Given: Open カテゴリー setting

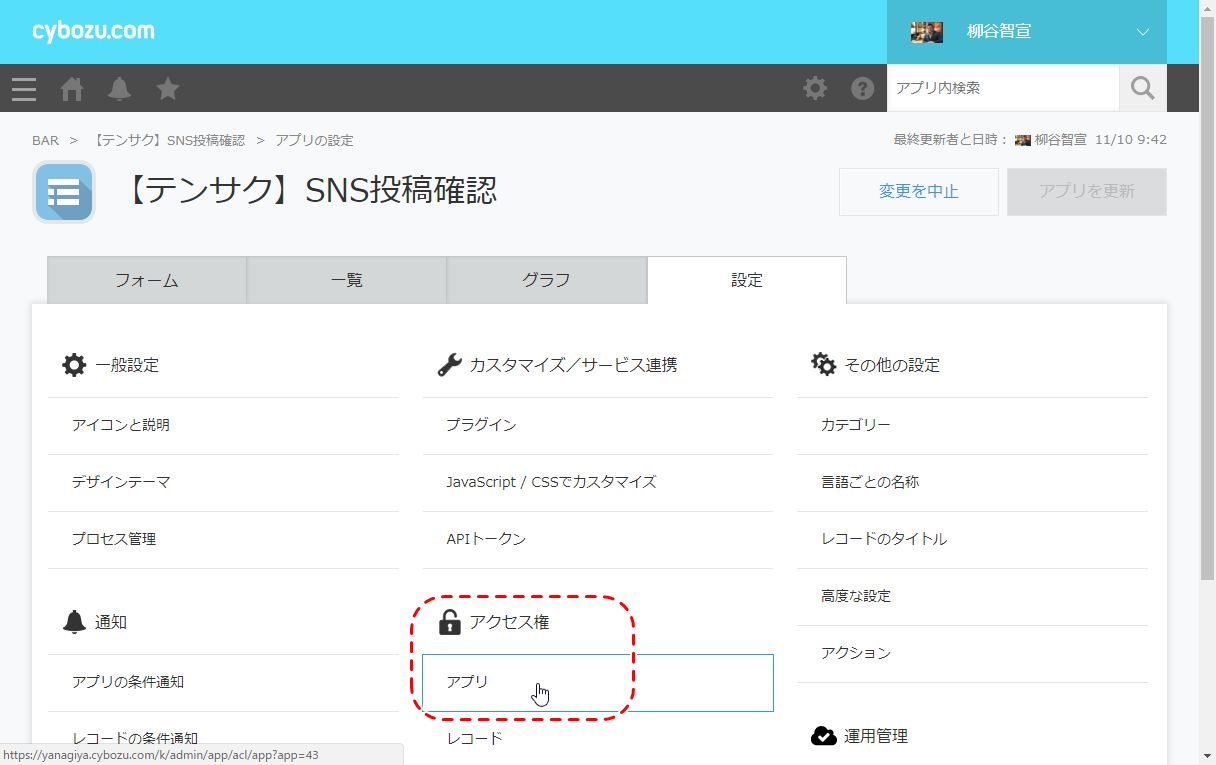Looking at the screenshot, I should (x=972, y=425).
